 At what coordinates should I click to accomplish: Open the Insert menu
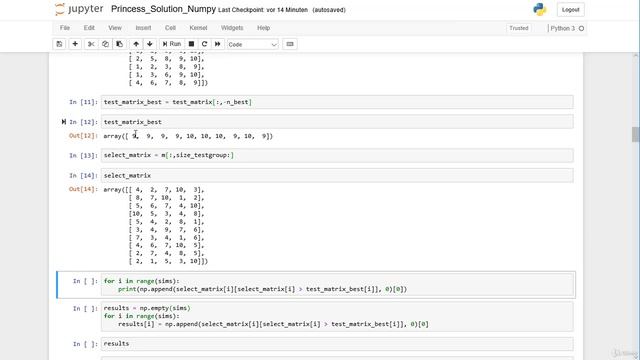pyautogui.click(x=143, y=28)
